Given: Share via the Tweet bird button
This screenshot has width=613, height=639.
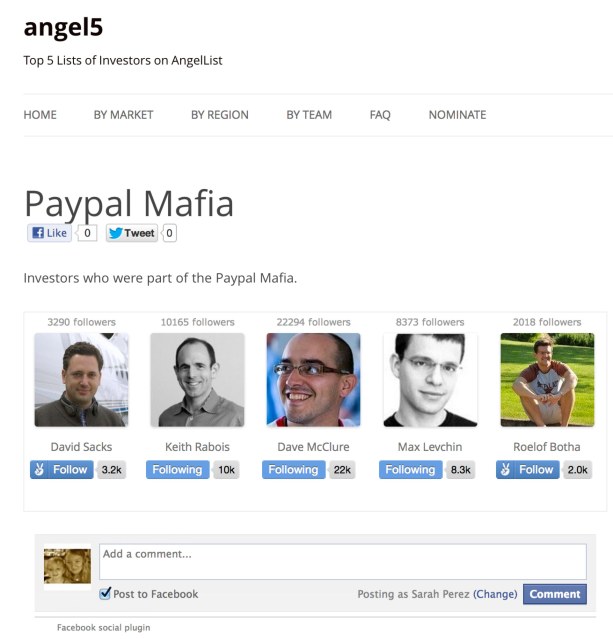Looking at the screenshot, I should [x=132, y=233].
